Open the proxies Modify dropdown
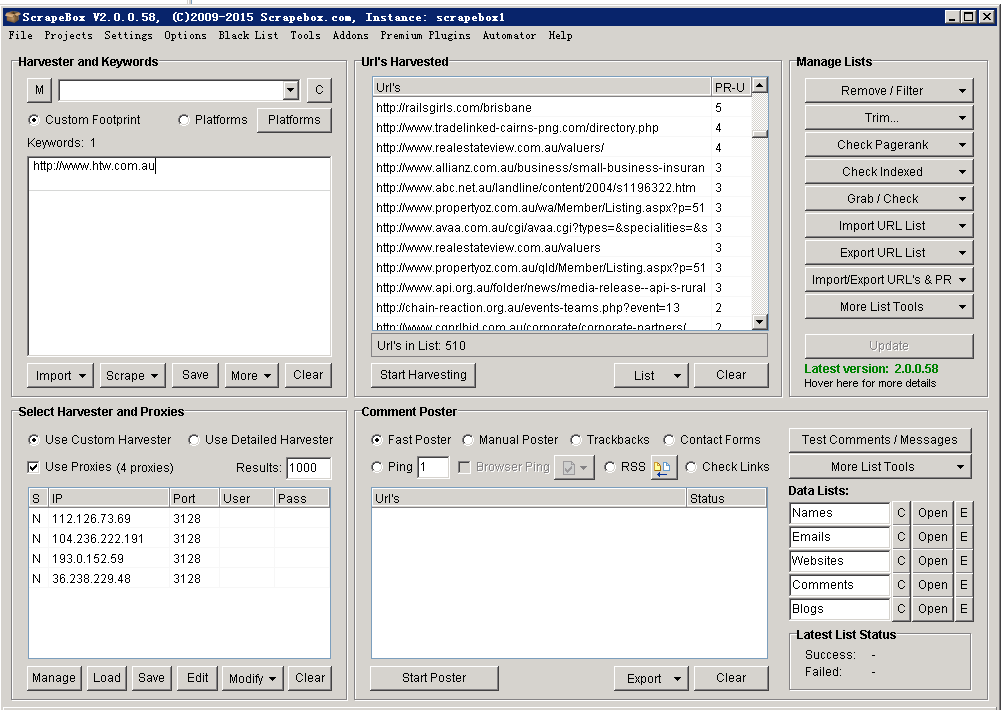 [252, 678]
